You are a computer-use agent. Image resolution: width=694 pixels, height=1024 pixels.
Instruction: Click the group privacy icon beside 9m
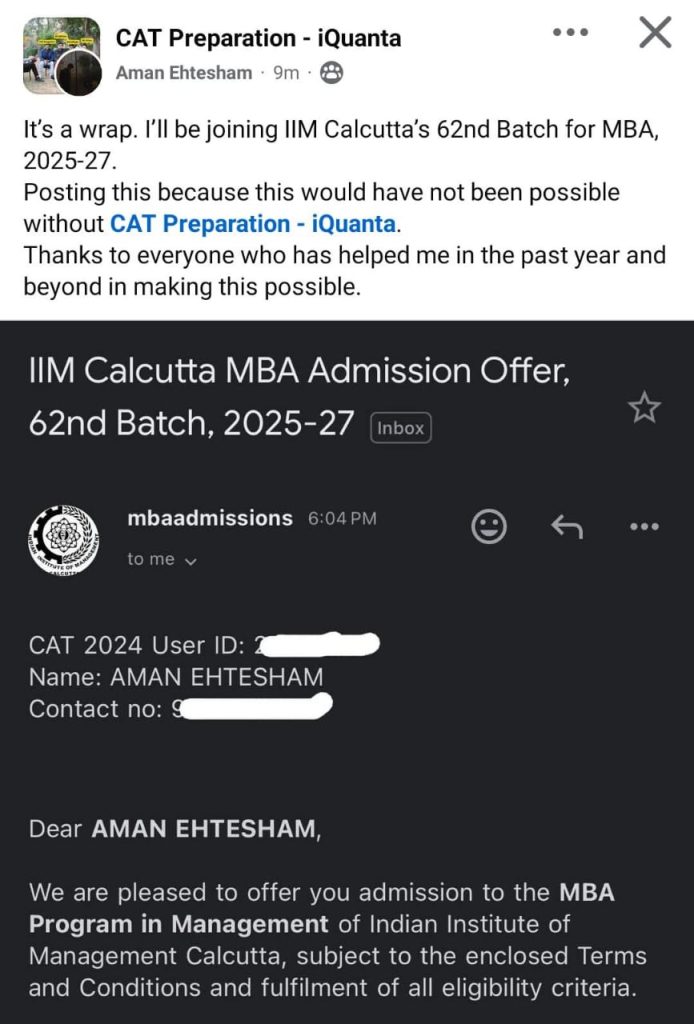[332, 72]
